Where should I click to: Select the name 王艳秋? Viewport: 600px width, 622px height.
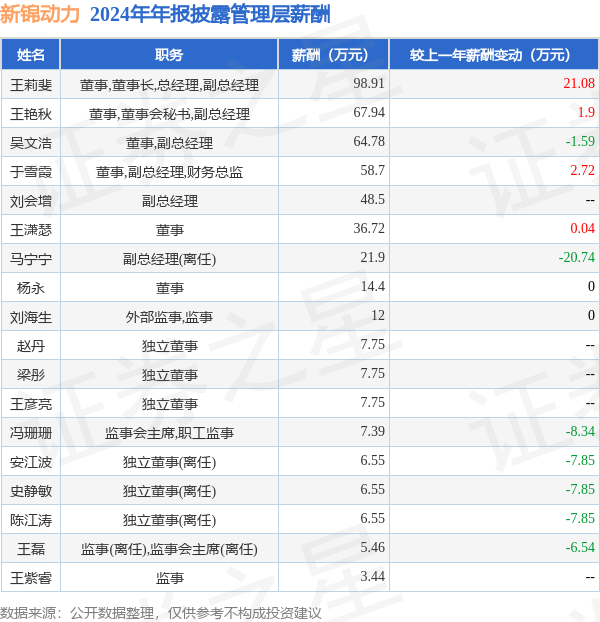pyautogui.click(x=31, y=114)
